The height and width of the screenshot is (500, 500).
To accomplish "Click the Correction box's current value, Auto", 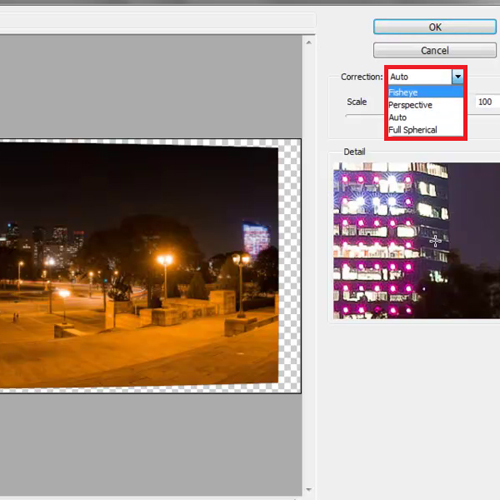I will [399, 77].
